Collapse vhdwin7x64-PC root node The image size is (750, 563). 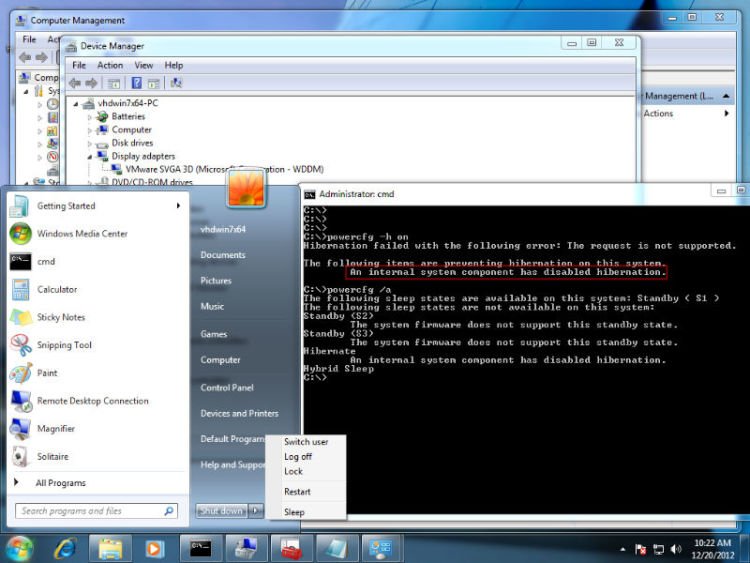click(76, 103)
